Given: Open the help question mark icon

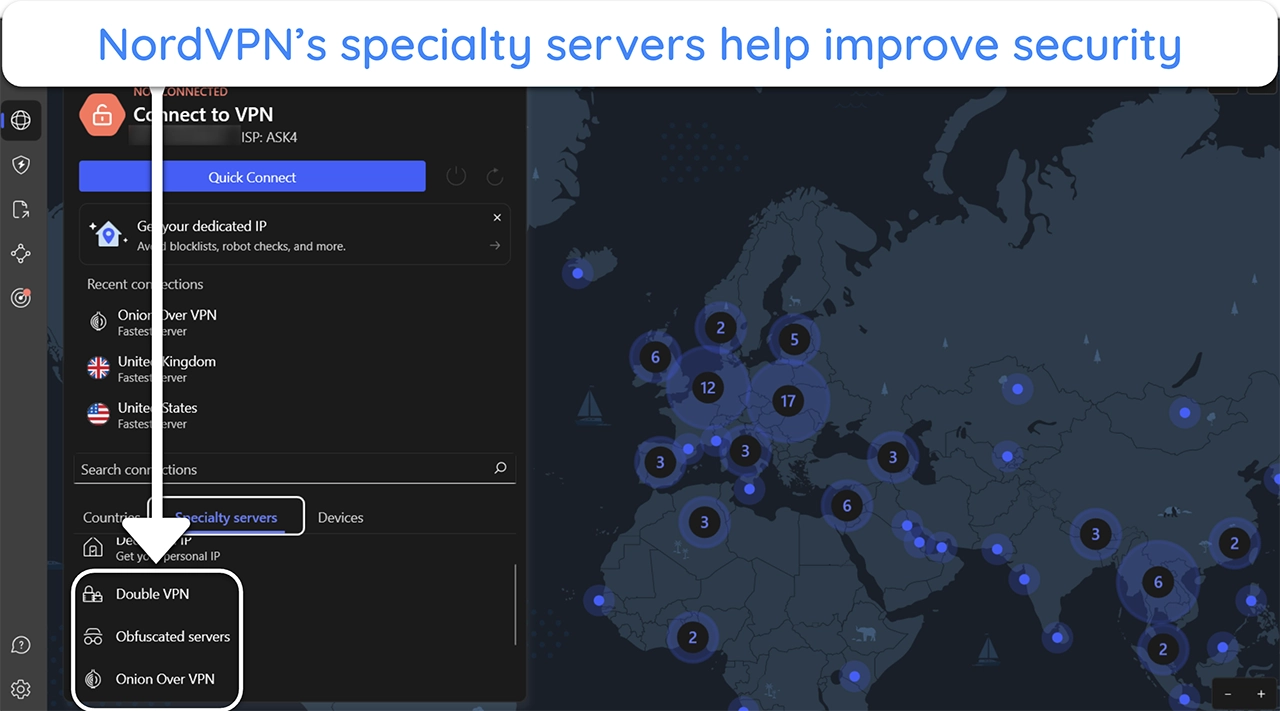Looking at the screenshot, I should [21, 645].
